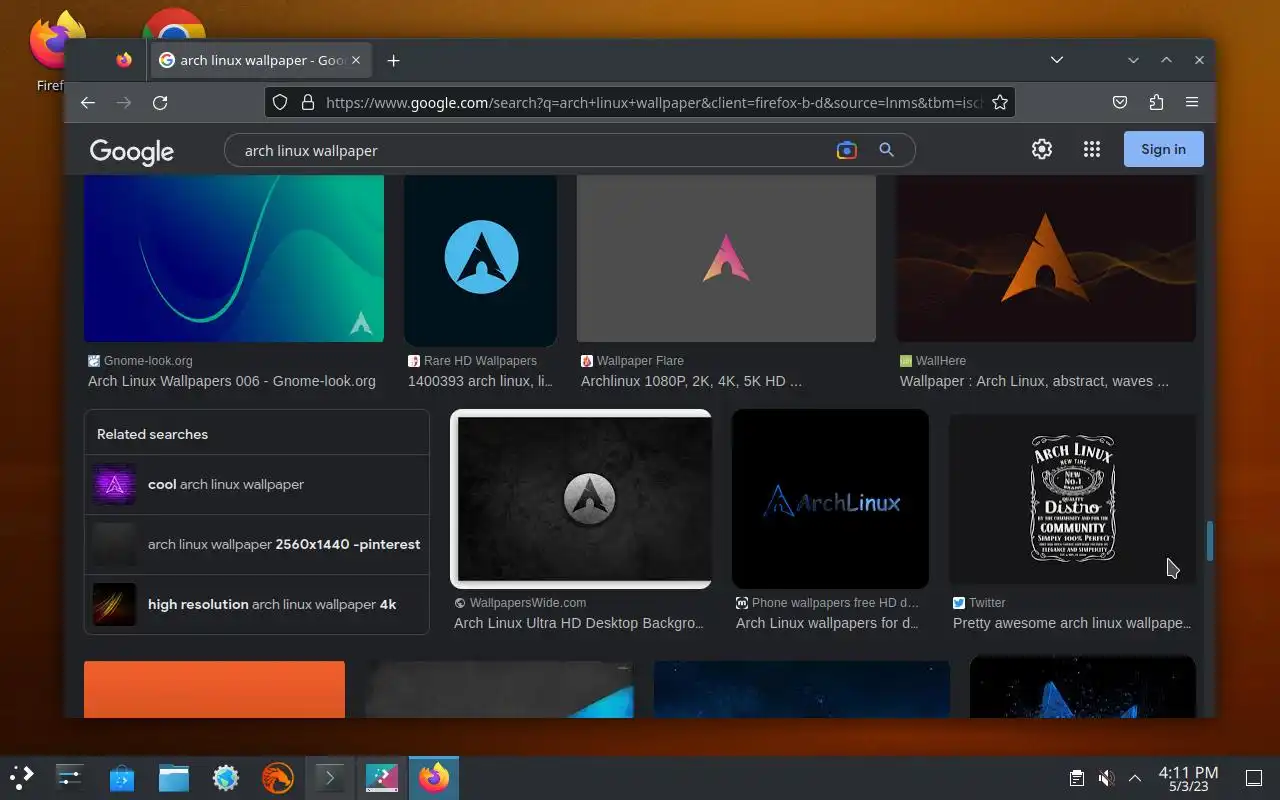Image resolution: width=1280 pixels, height=800 pixels.
Task: Open the clipboard tray icon
Action: (1076, 777)
